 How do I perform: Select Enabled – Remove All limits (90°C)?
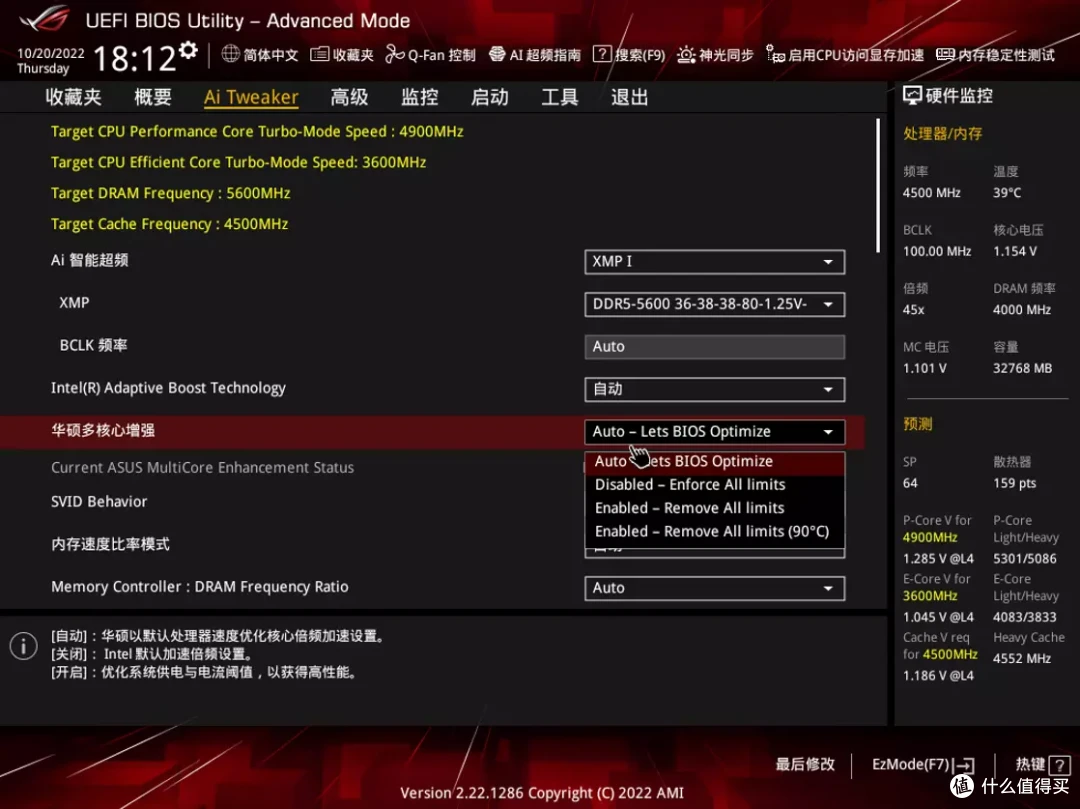coord(714,532)
